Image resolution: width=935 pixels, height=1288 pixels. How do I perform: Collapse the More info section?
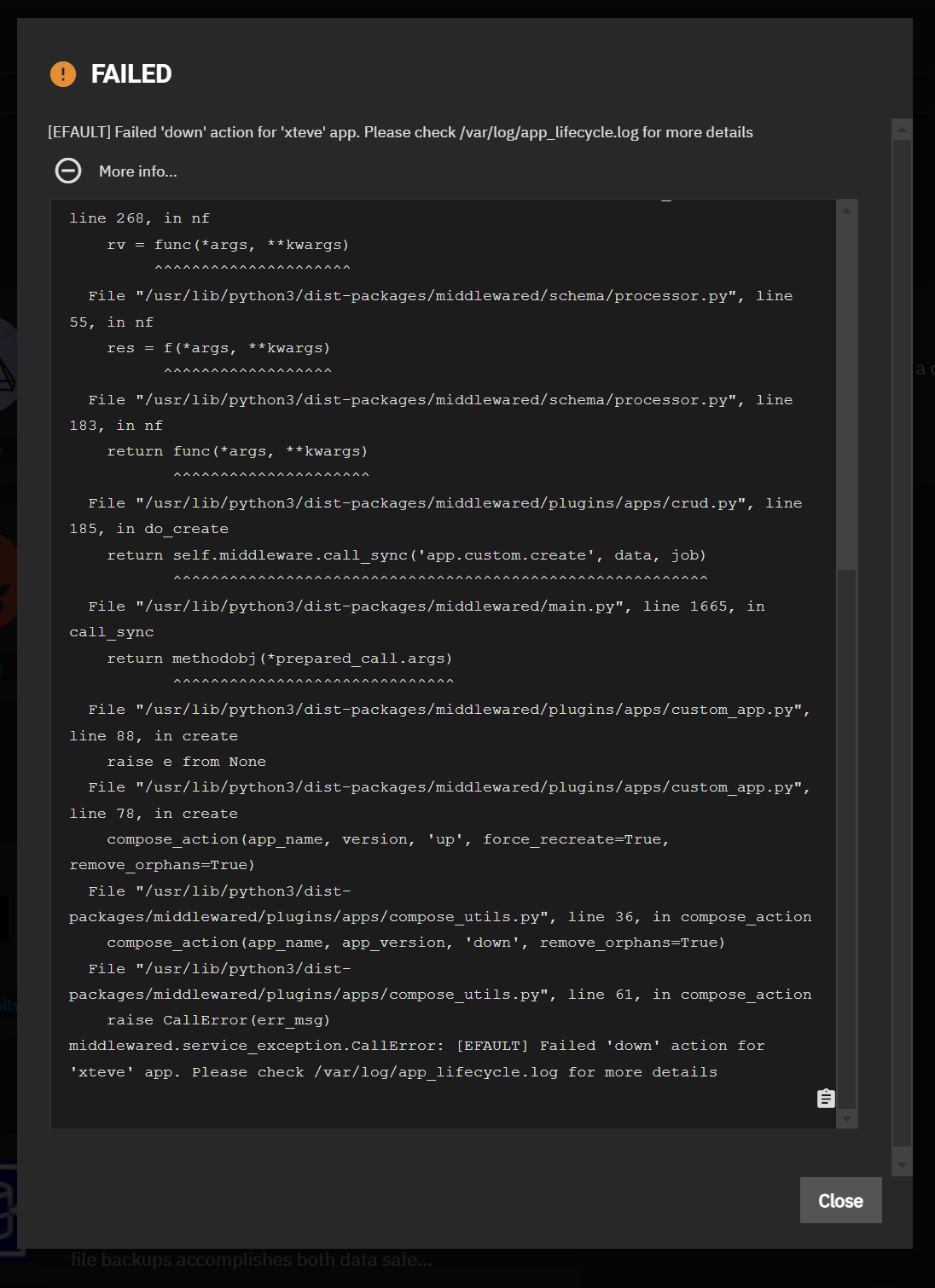click(x=68, y=171)
